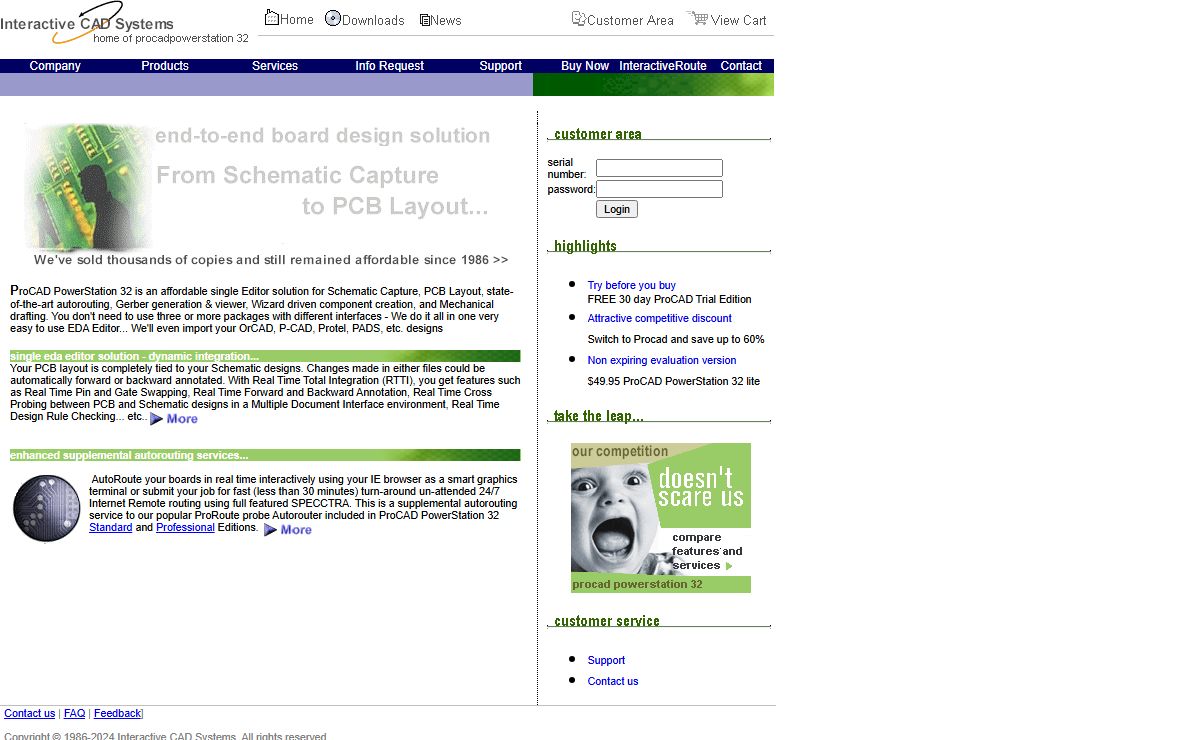Screen dimensions: 1200x740
Task: Open the FAQ footer link
Action: [74, 713]
